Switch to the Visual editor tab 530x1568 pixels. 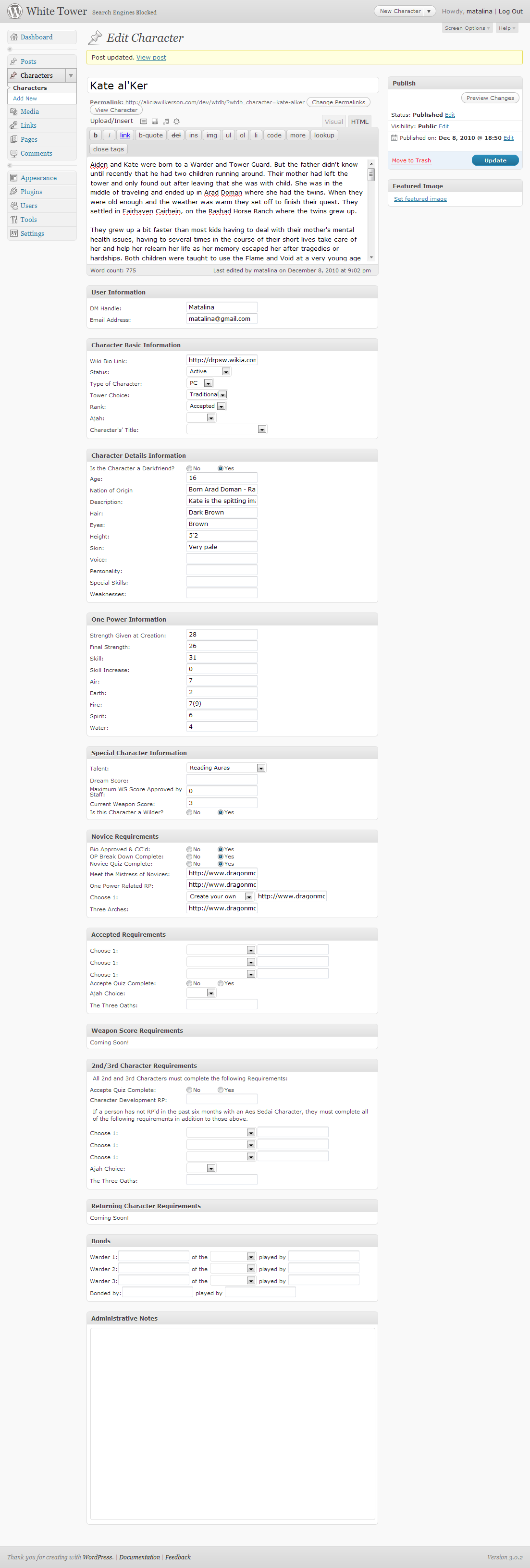333,122
